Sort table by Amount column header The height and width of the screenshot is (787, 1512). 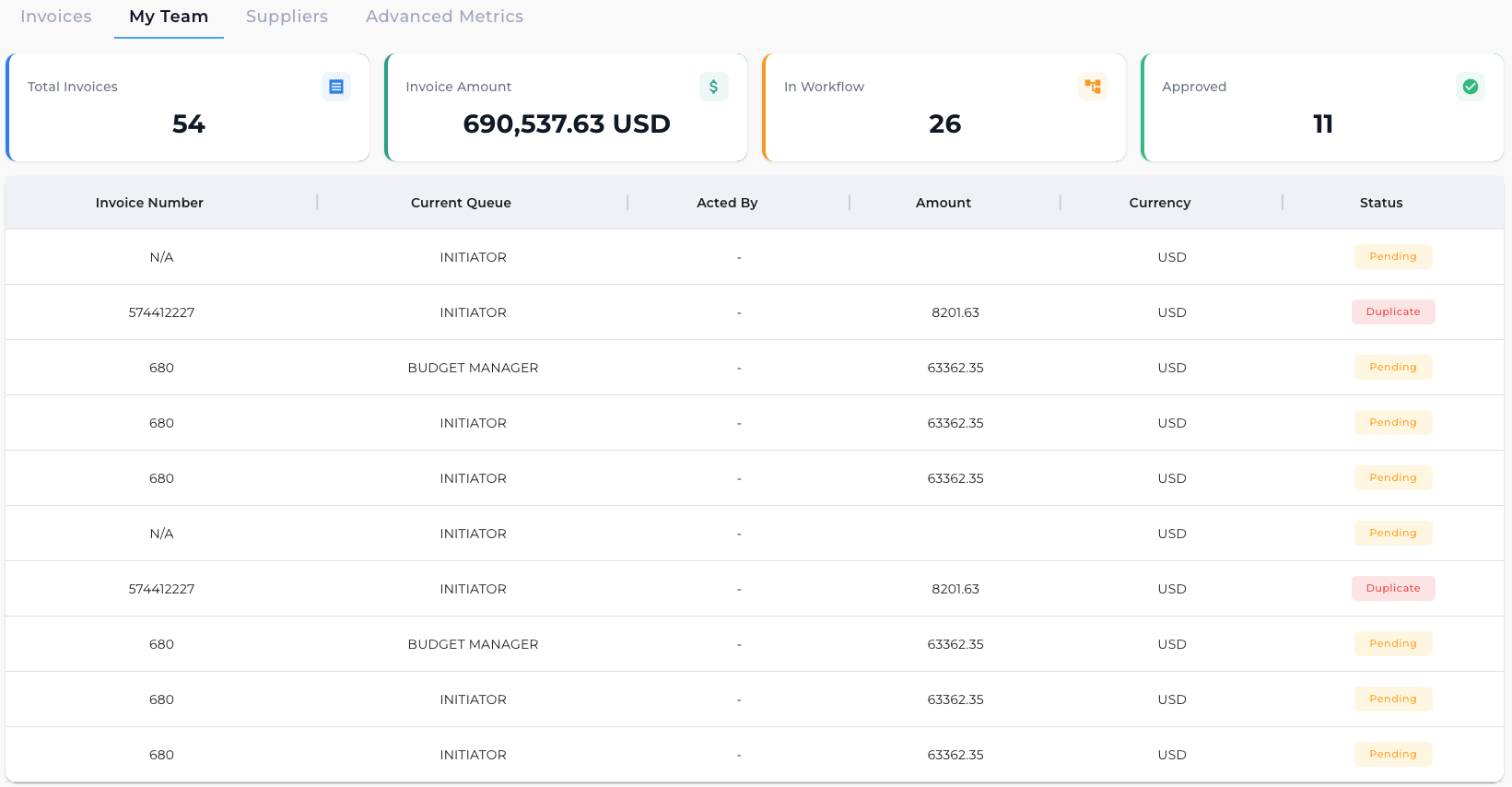point(944,203)
